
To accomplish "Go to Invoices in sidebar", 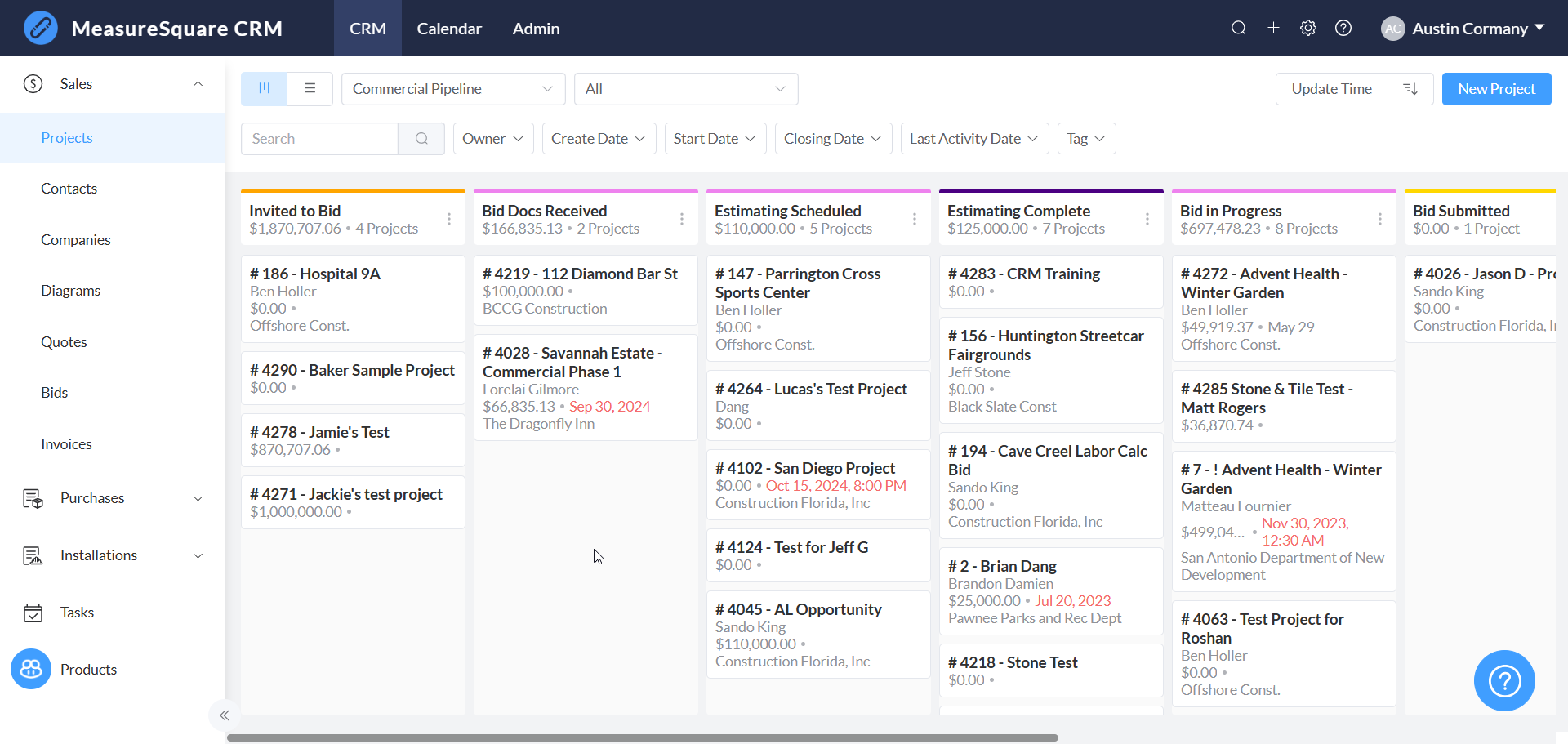I will 113,444.
